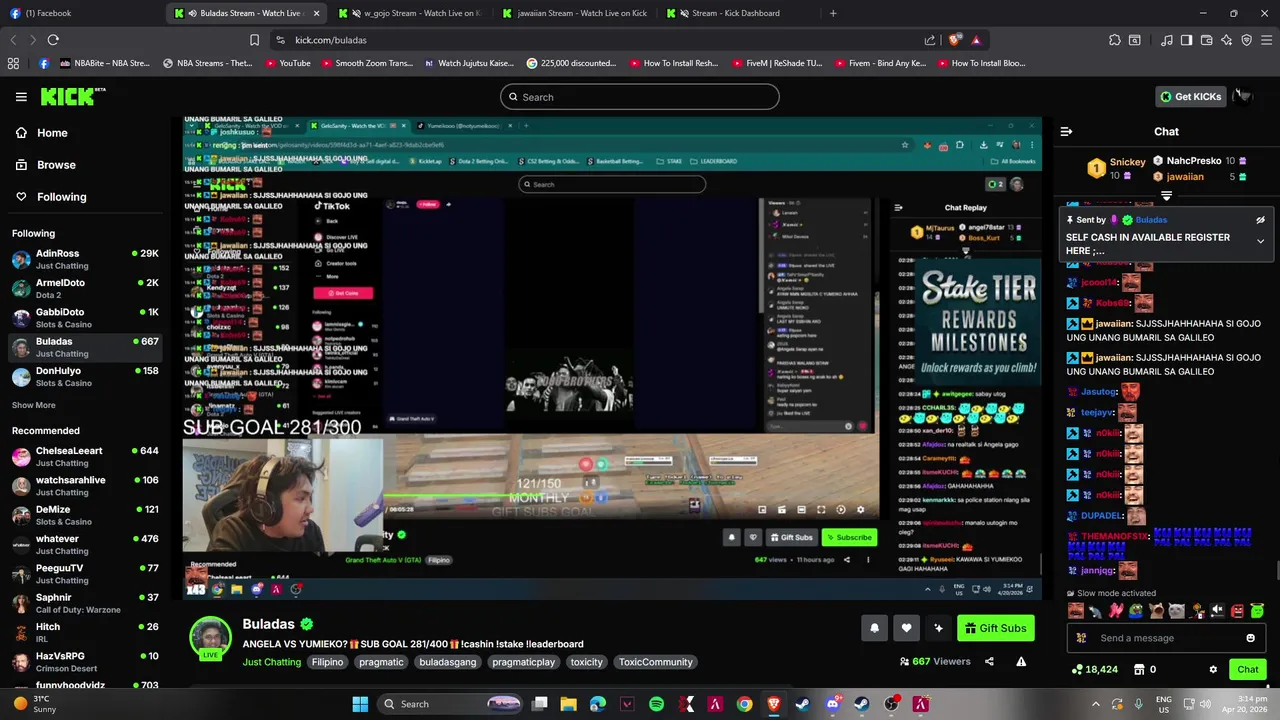Focus the Kick search box
This screenshot has width=1280, height=720.
[640, 97]
